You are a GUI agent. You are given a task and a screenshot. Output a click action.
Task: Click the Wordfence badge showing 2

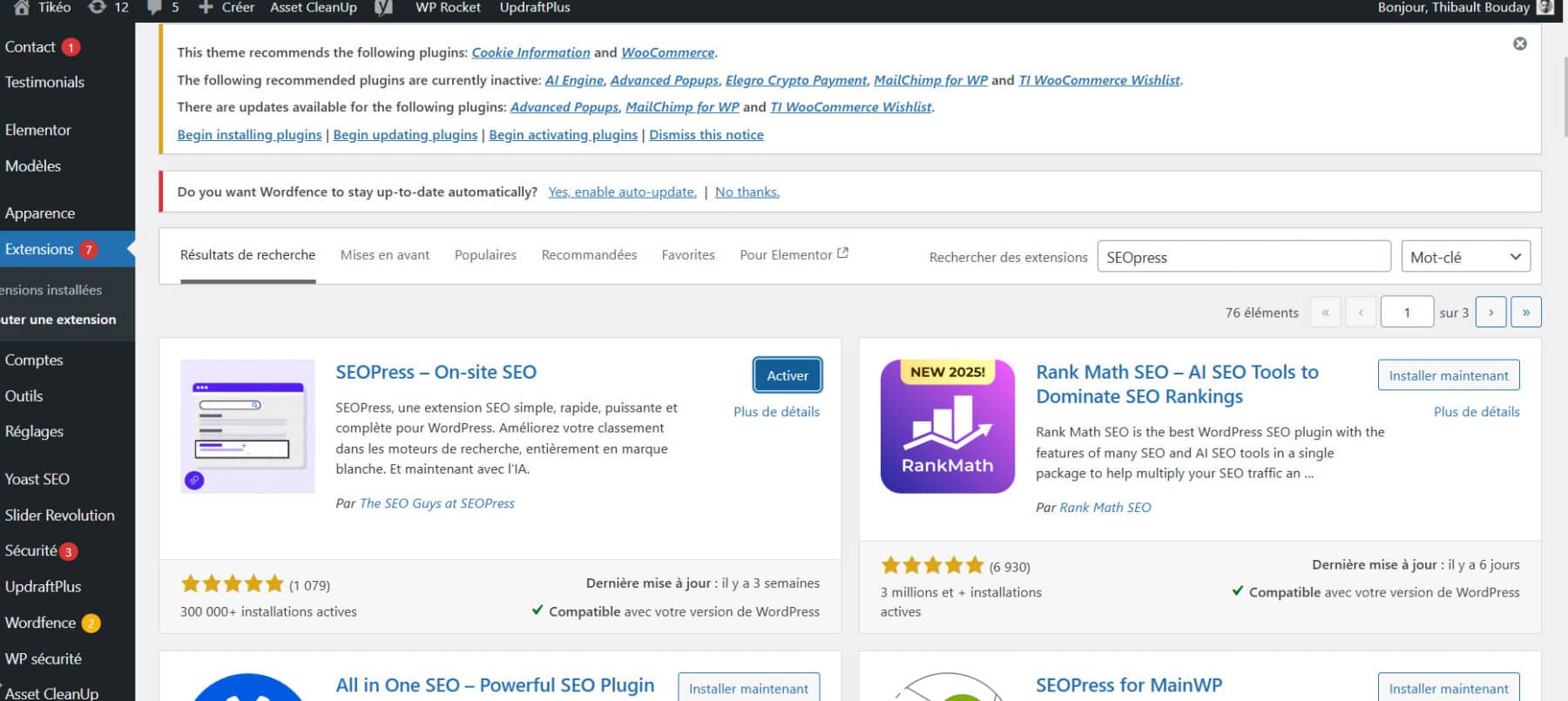(91, 623)
